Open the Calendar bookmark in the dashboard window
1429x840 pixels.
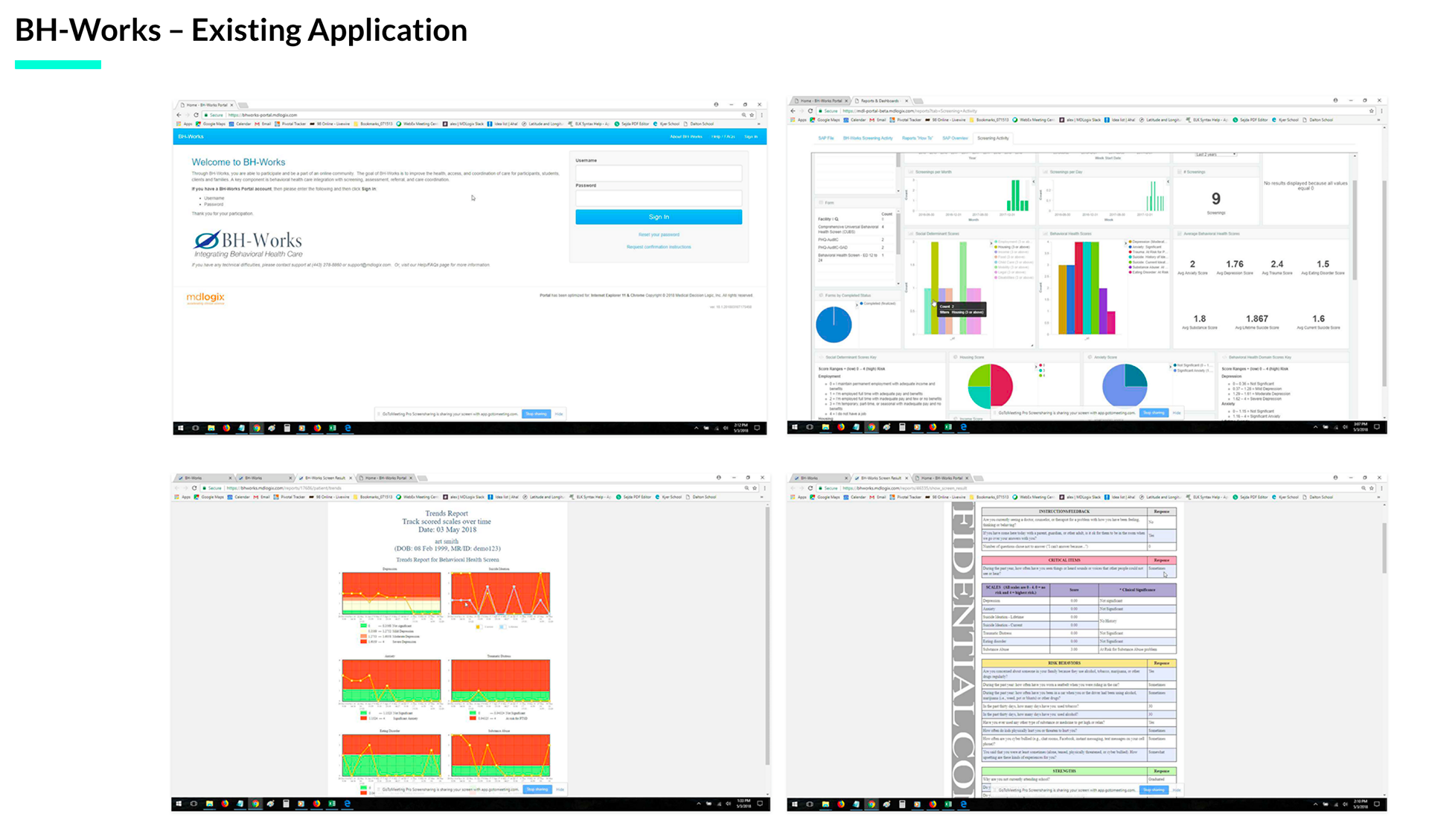point(854,120)
